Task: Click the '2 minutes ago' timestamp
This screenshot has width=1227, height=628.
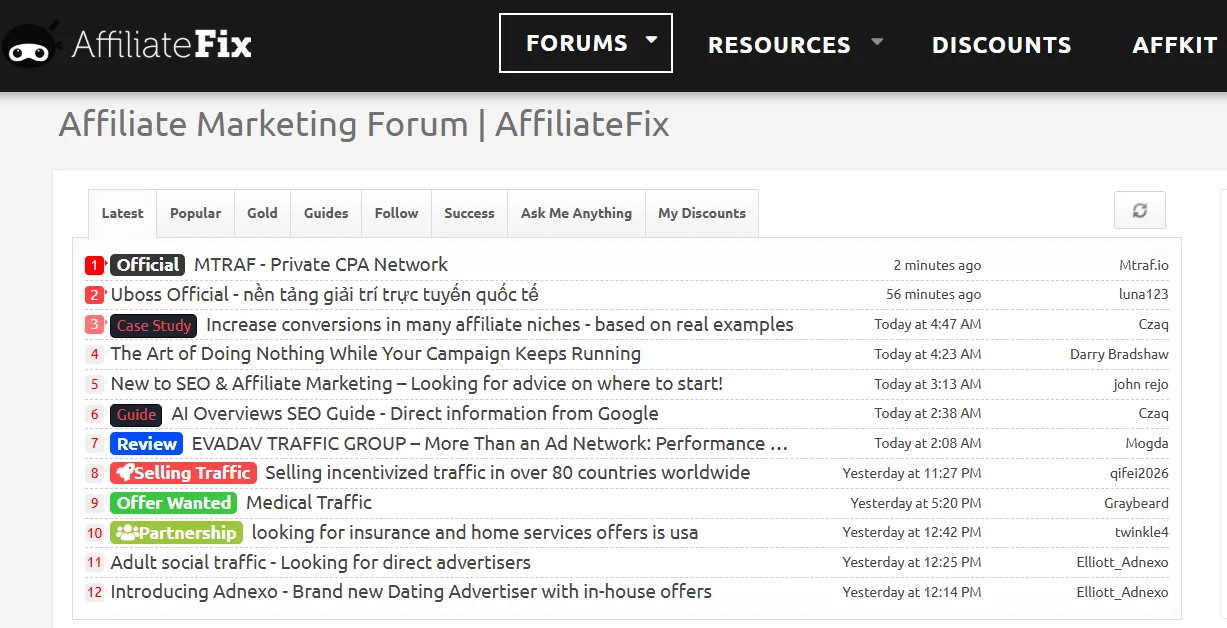Action: click(937, 265)
